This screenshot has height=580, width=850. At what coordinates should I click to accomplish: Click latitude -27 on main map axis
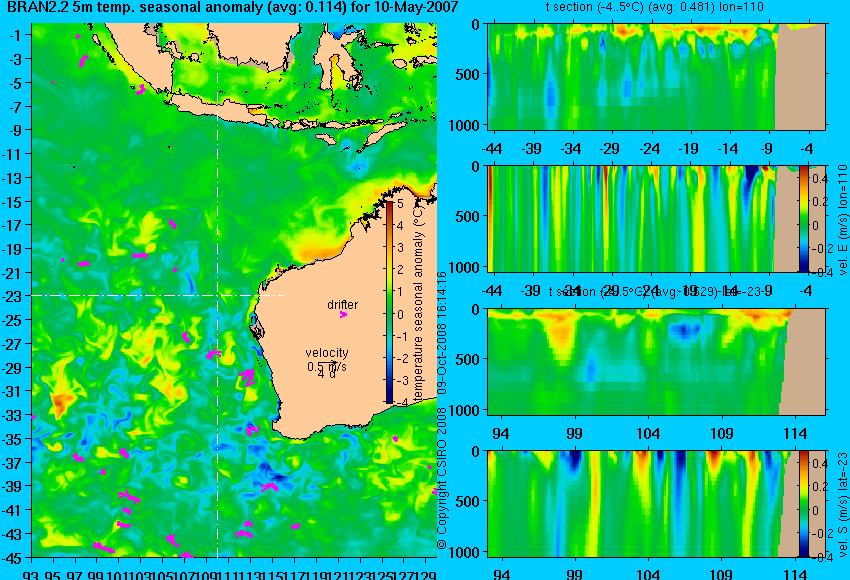click(x=13, y=344)
